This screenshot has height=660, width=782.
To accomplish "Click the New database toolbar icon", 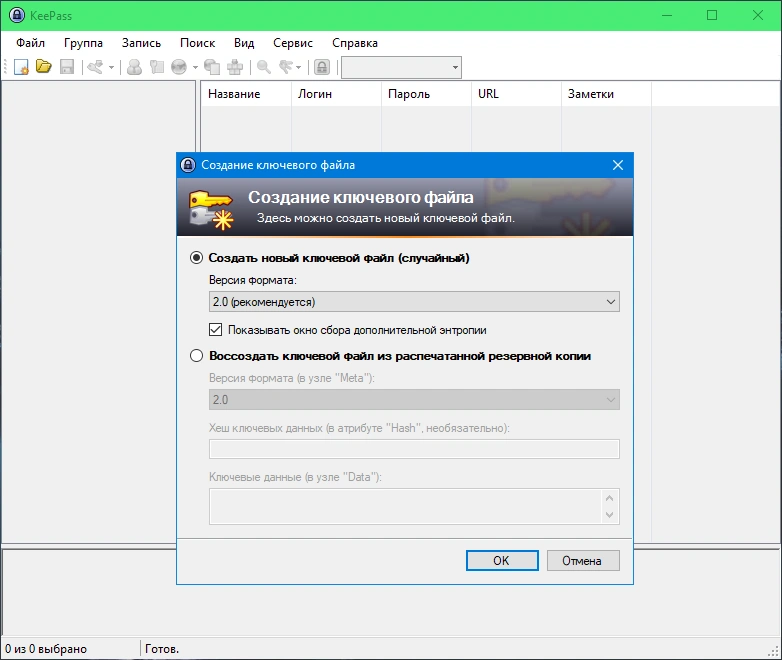I will (21, 67).
